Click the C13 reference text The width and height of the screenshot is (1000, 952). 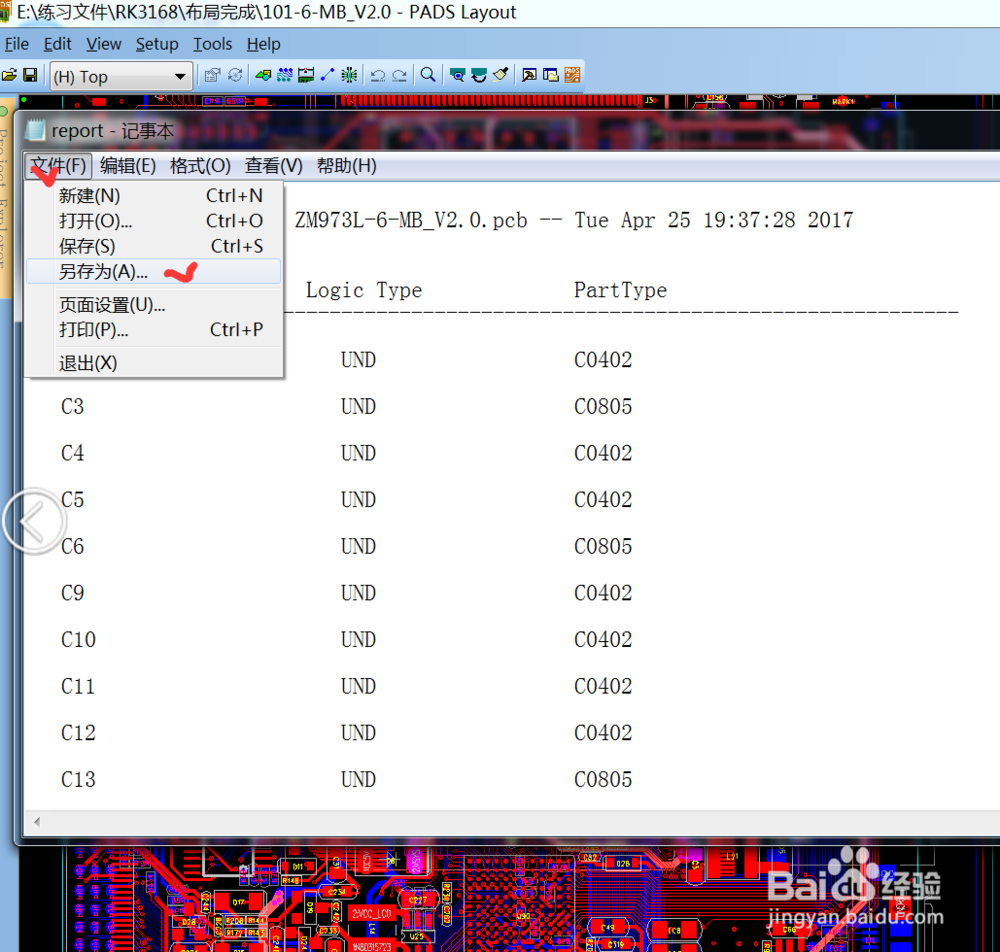point(78,779)
